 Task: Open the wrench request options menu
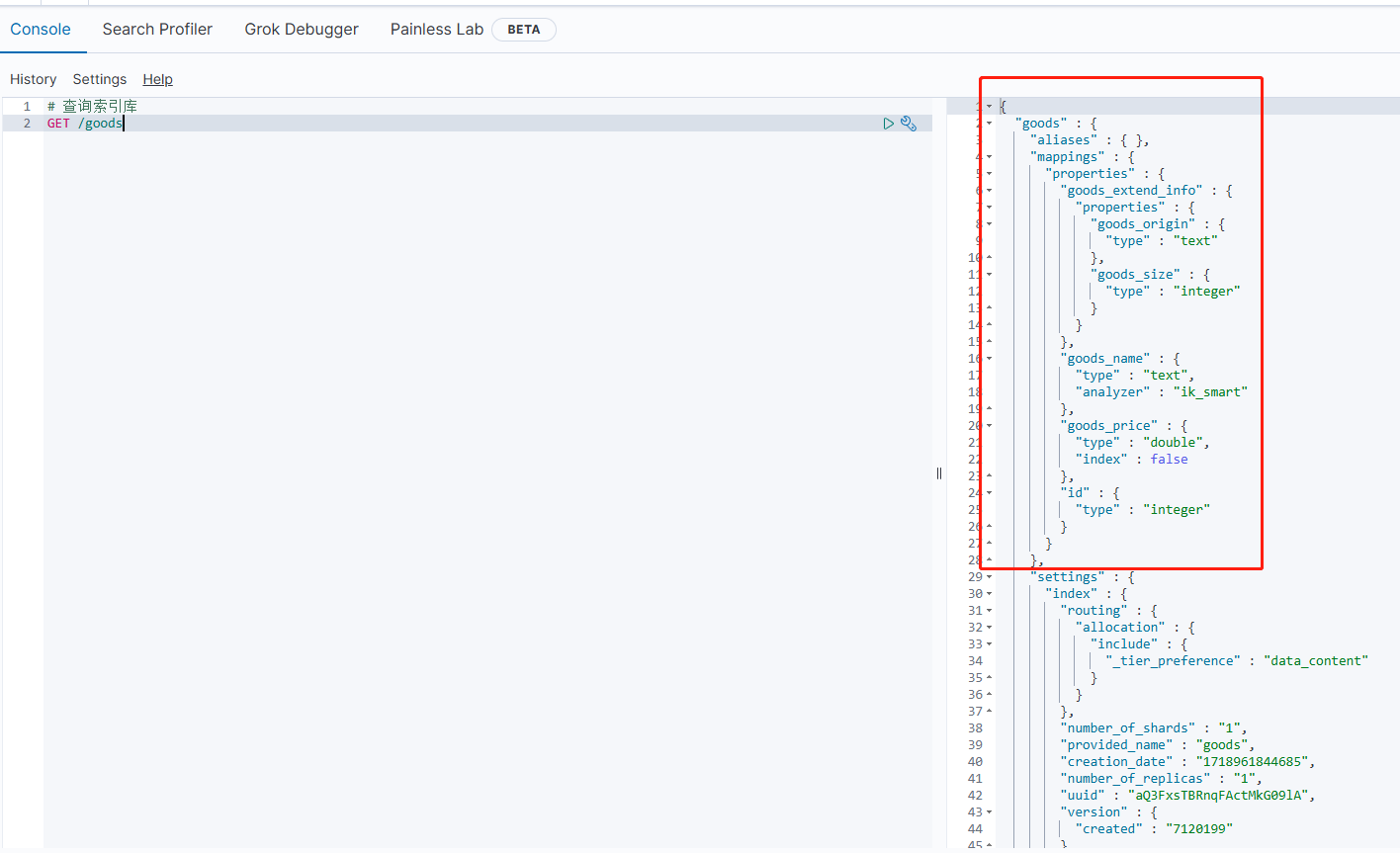coord(909,124)
